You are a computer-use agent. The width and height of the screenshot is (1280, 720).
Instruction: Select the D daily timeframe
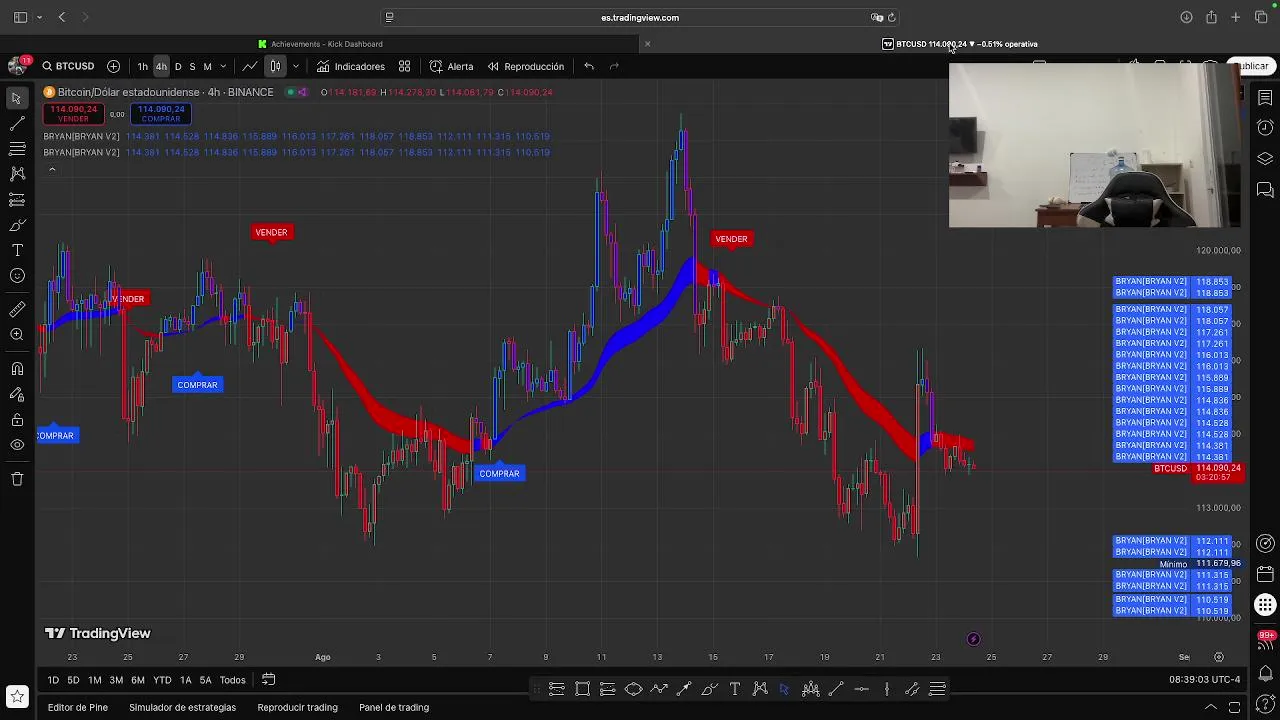pyautogui.click(x=178, y=67)
